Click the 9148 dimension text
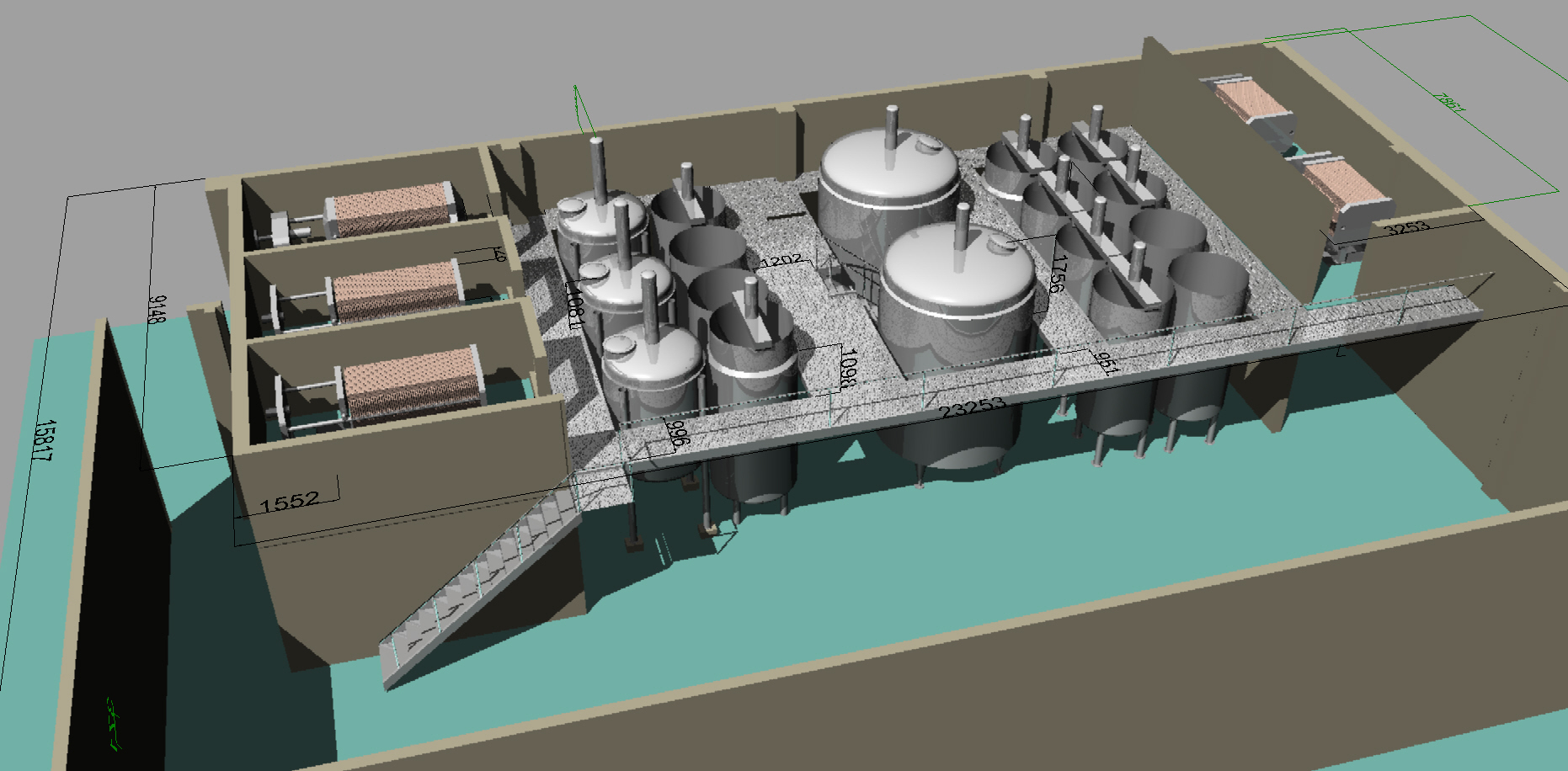1568x771 pixels. (157, 308)
